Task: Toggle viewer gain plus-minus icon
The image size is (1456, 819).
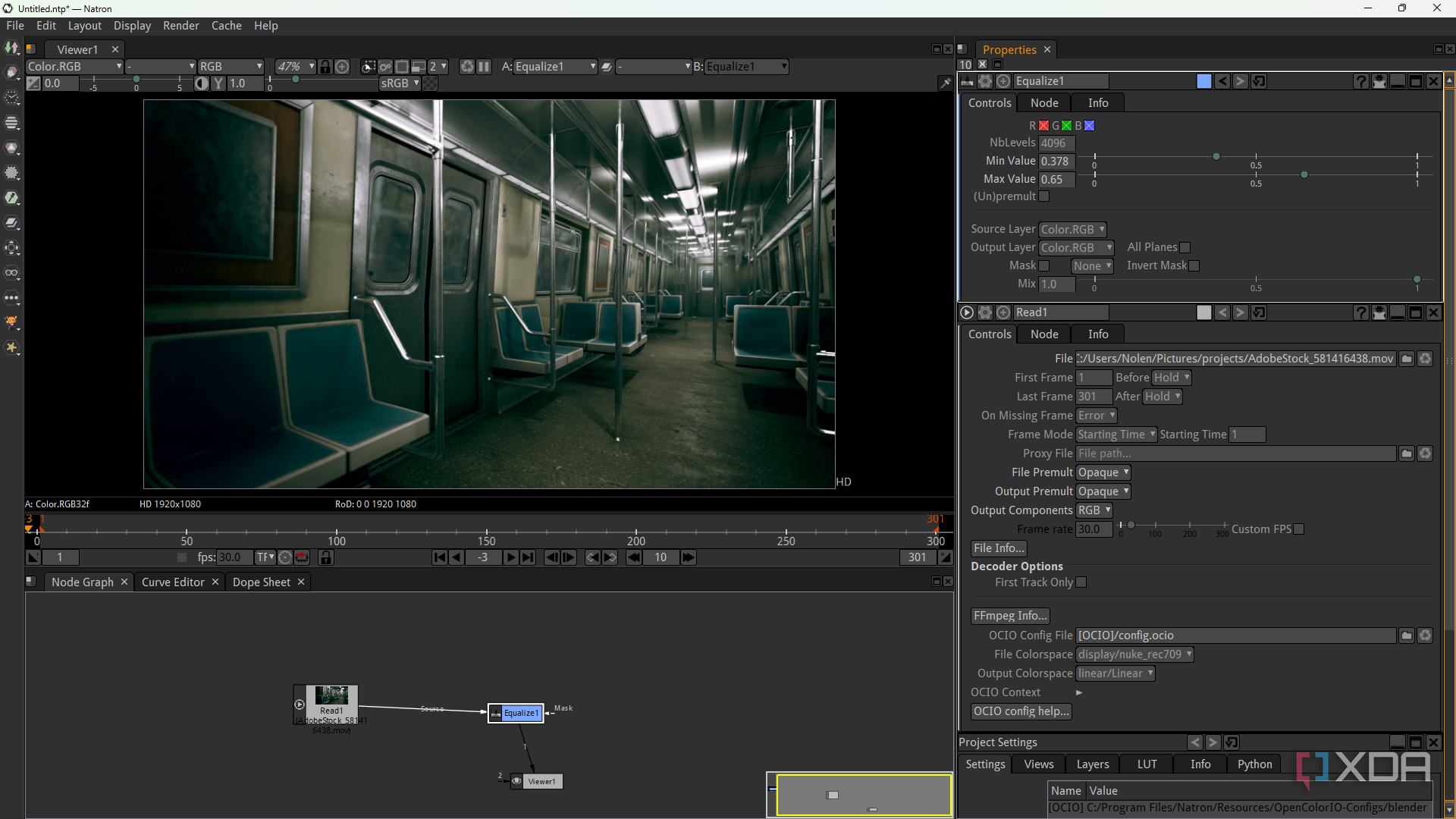Action: tap(33, 83)
